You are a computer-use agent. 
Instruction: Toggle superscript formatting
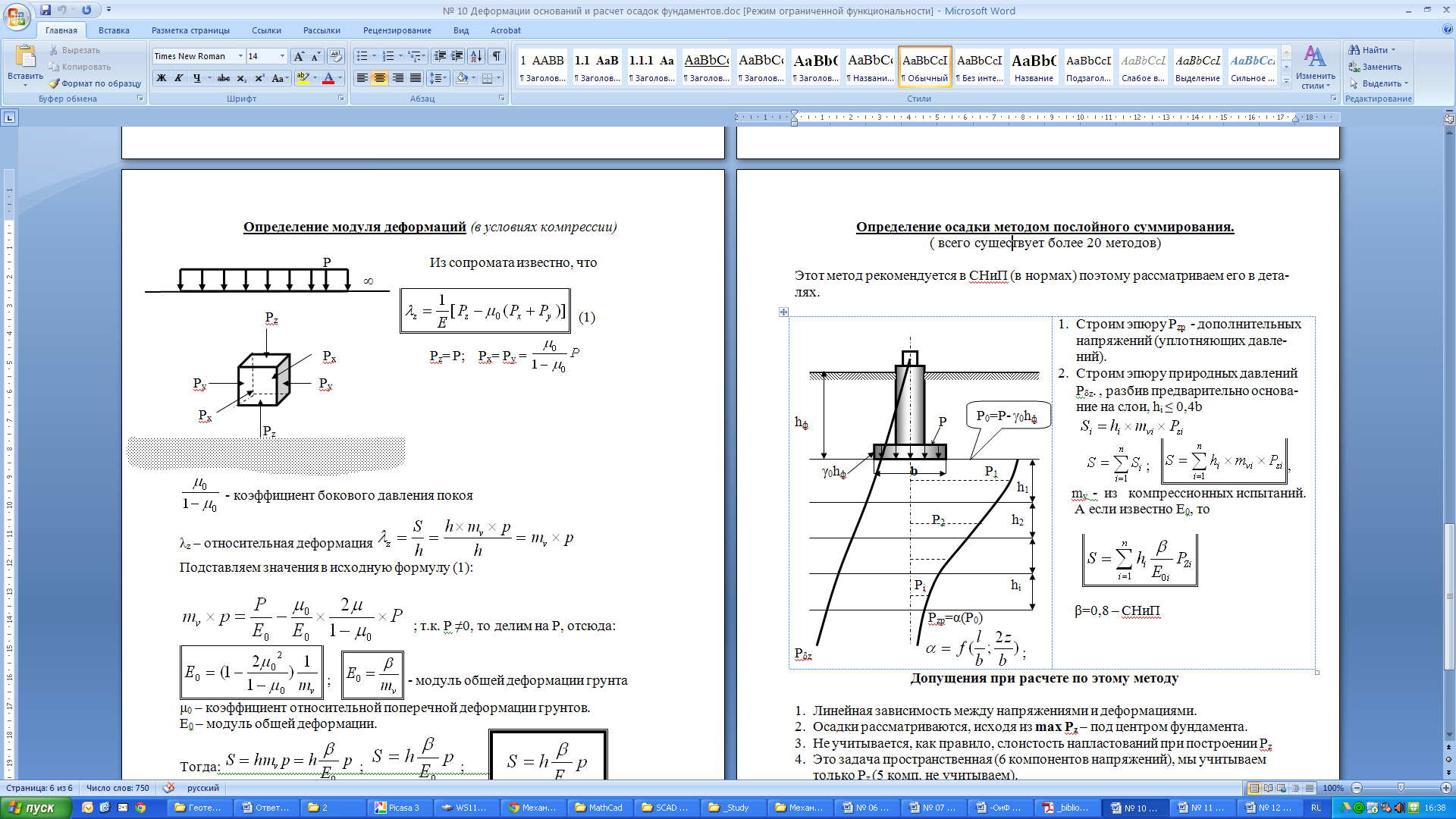point(259,78)
